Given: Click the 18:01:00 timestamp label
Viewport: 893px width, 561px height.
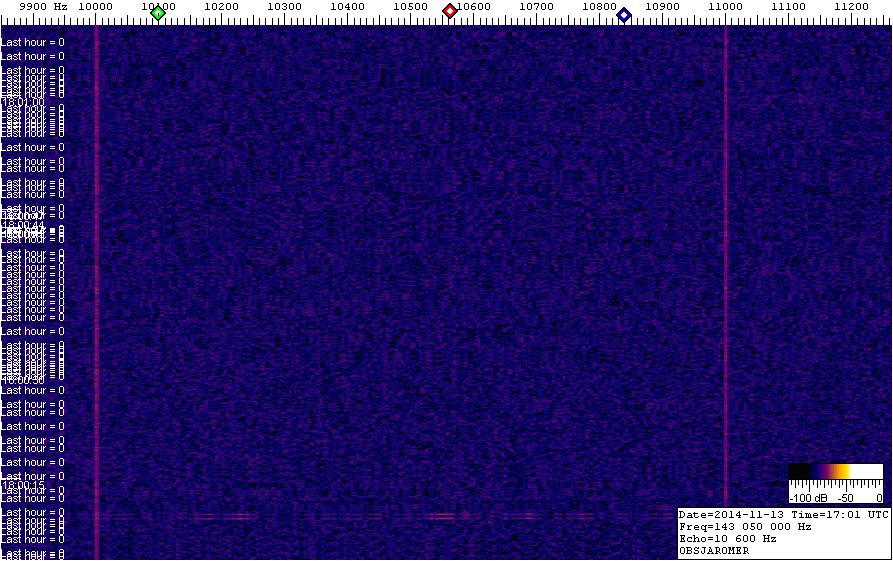Looking at the screenshot, I should pyautogui.click(x=22, y=102).
